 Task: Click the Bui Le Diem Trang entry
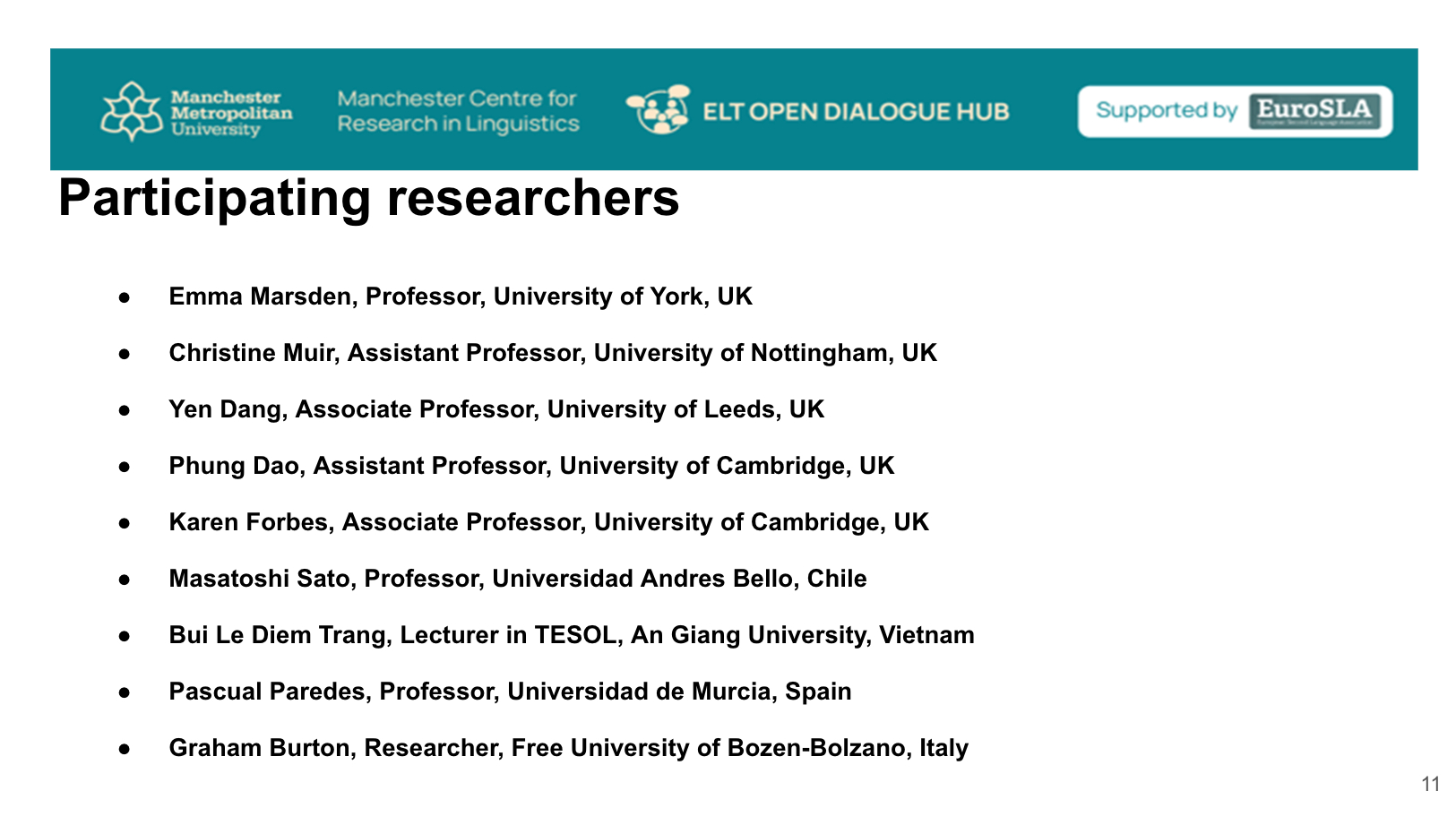572,635
